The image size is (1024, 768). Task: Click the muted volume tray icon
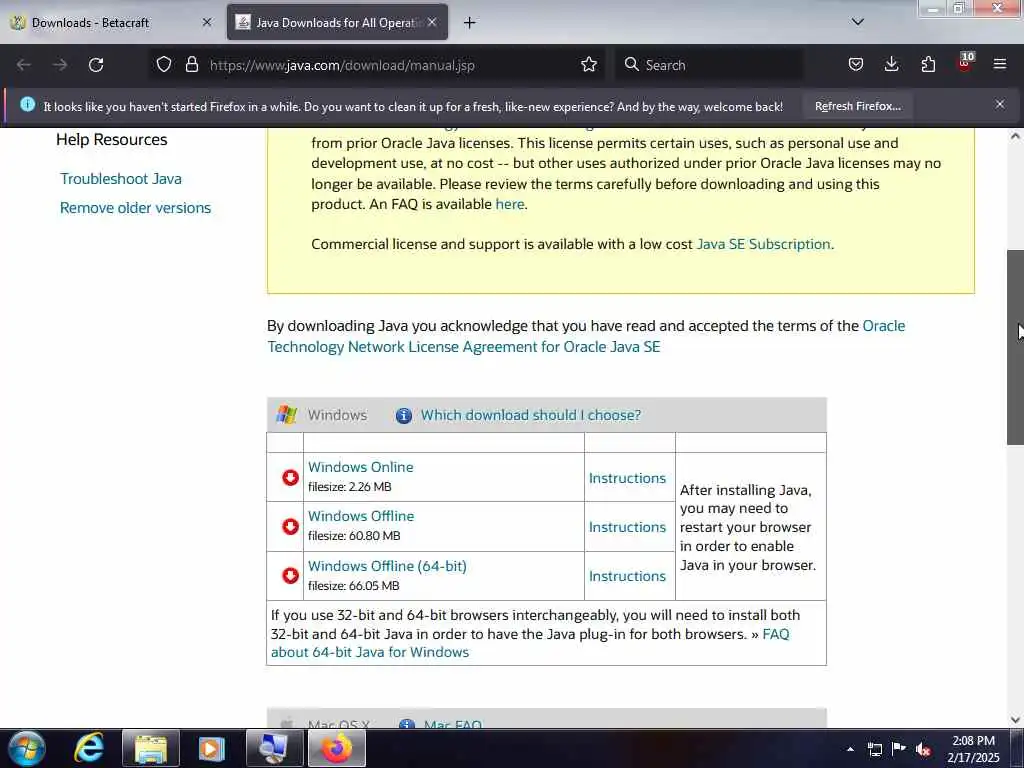pos(923,750)
